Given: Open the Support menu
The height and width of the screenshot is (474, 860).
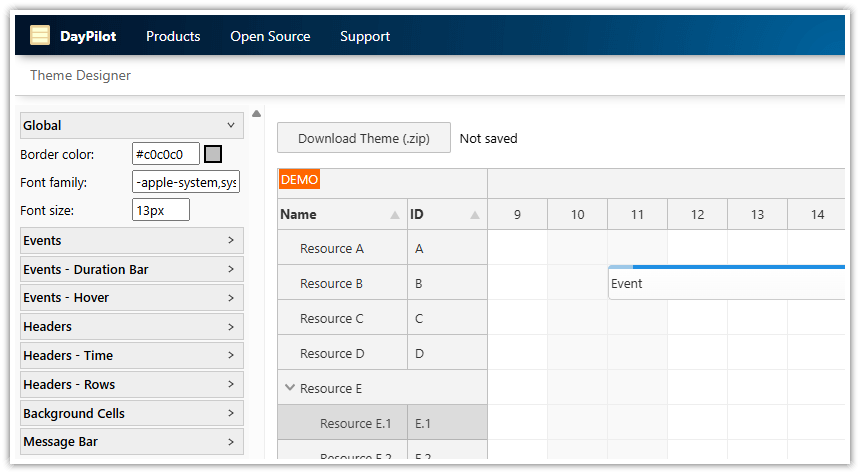Looking at the screenshot, I should (365, 36).
